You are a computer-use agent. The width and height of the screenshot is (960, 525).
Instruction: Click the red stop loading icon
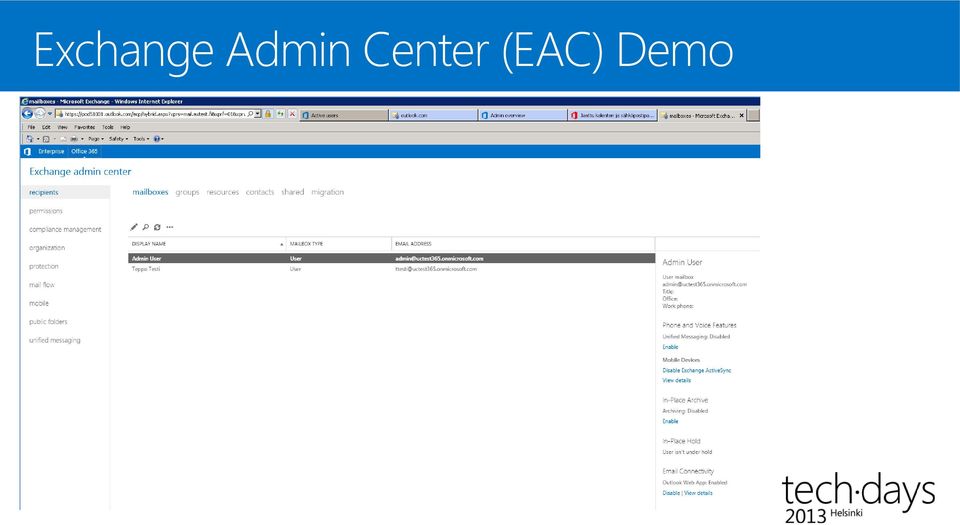(293, 114)
